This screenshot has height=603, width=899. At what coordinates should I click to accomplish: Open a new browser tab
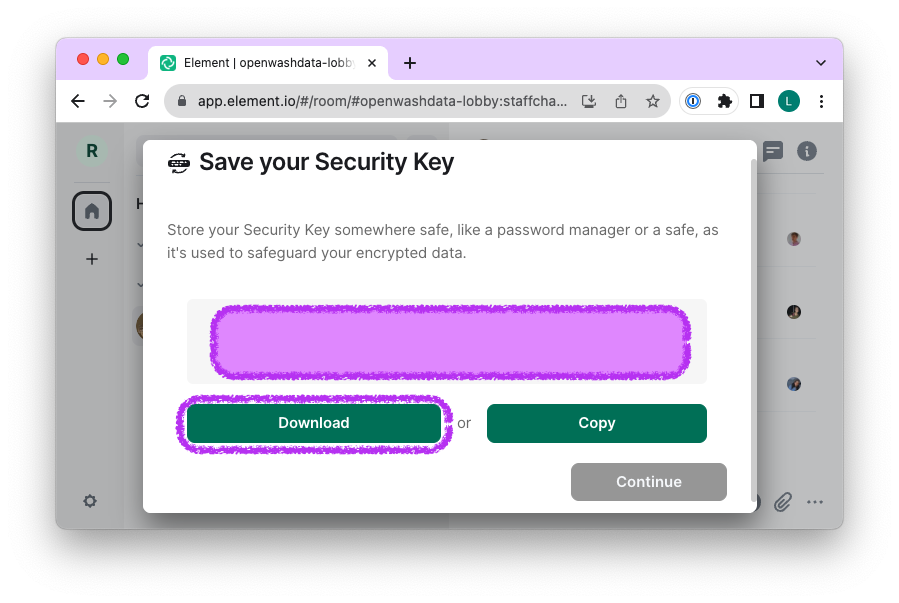pyautogui.click(x=409, y=63)
